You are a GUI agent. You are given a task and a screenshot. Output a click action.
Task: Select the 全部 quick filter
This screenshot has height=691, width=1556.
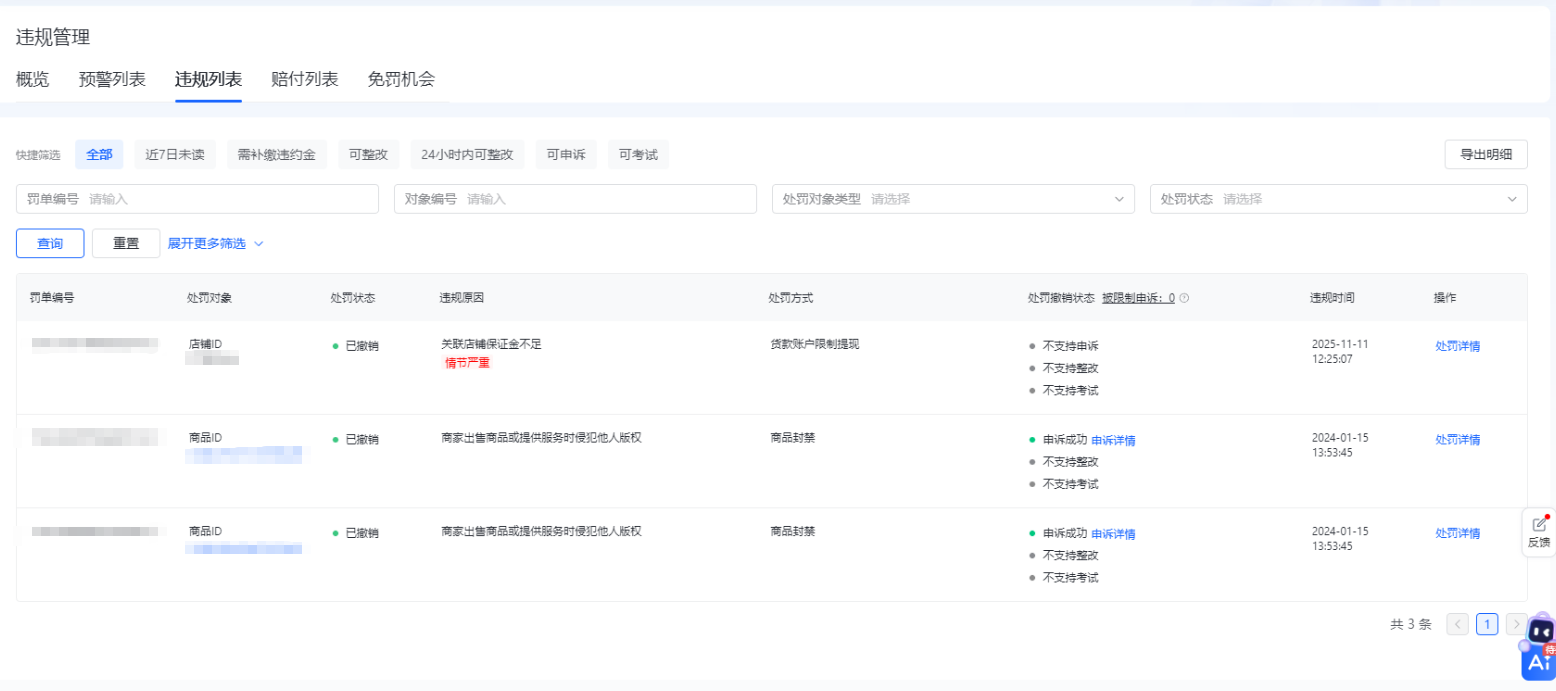(x=99, y=154)
